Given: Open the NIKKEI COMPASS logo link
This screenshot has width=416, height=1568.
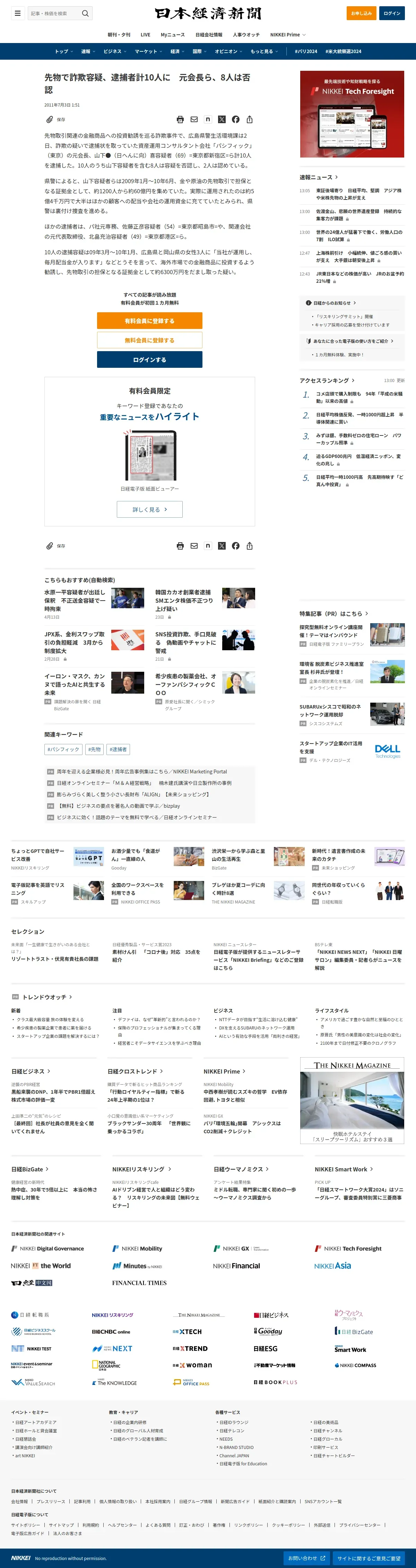Looking at the screenshot, I should pyautogui.click(x=355, y=1365).
